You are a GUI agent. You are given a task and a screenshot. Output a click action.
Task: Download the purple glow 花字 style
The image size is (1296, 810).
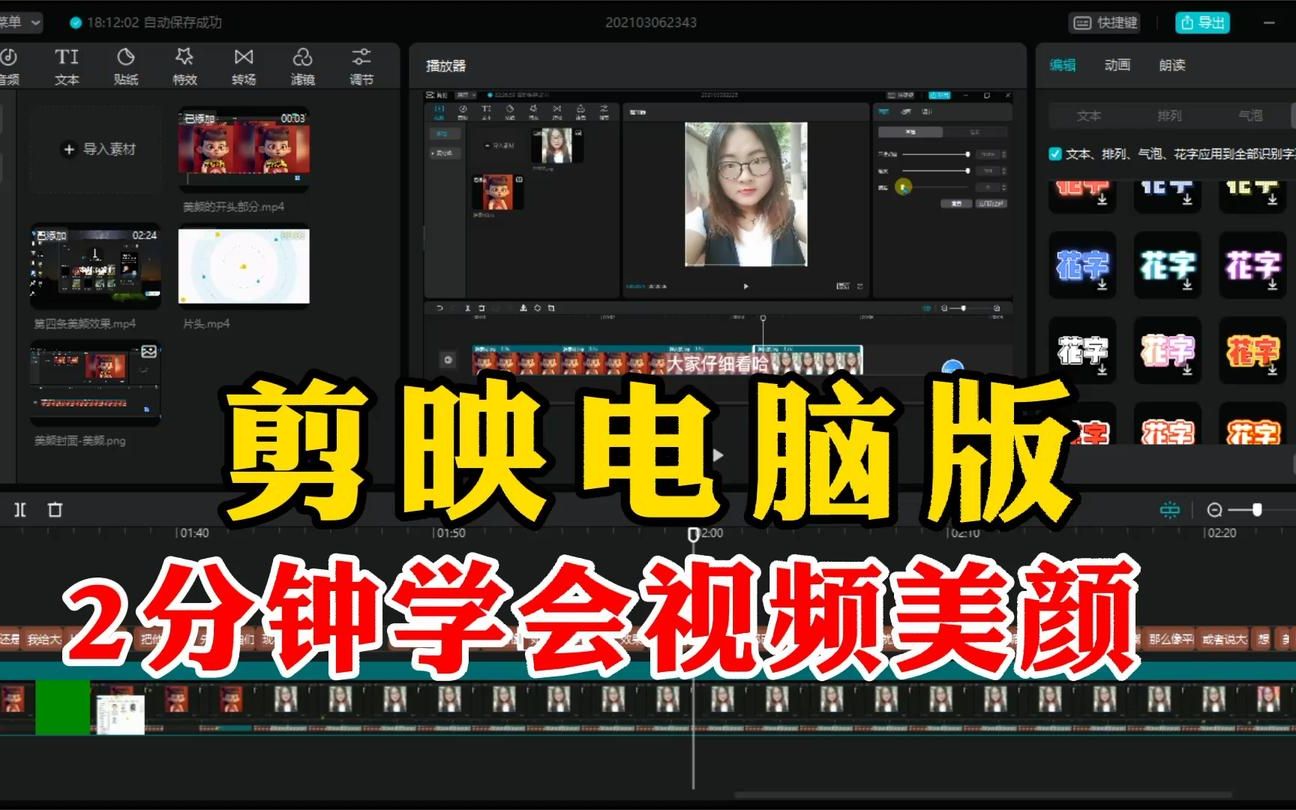[1272, 285]
